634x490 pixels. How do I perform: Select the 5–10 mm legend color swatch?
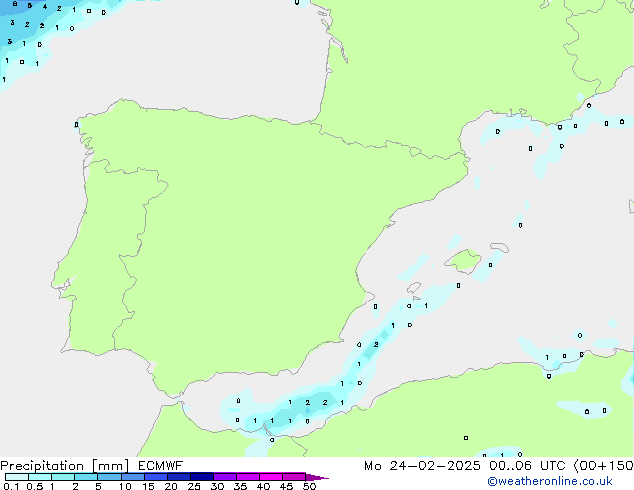pyautogui.click(x=109, y=477)
